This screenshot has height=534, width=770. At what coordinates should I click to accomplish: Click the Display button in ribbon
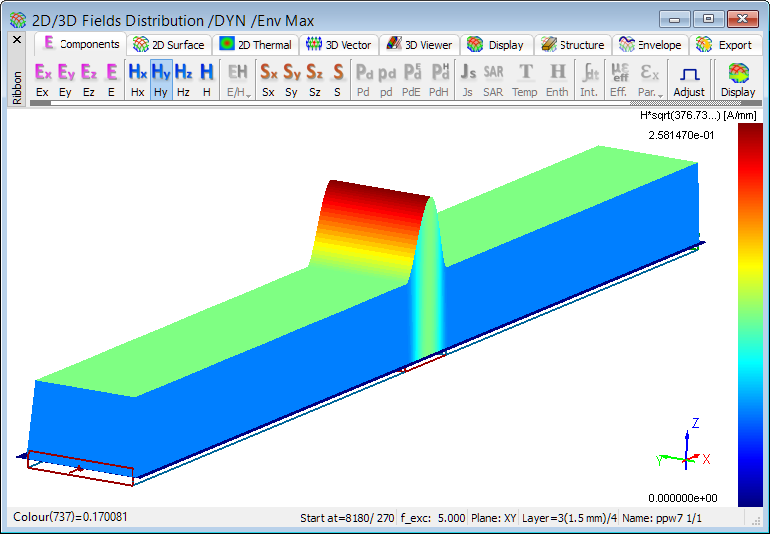738,79
